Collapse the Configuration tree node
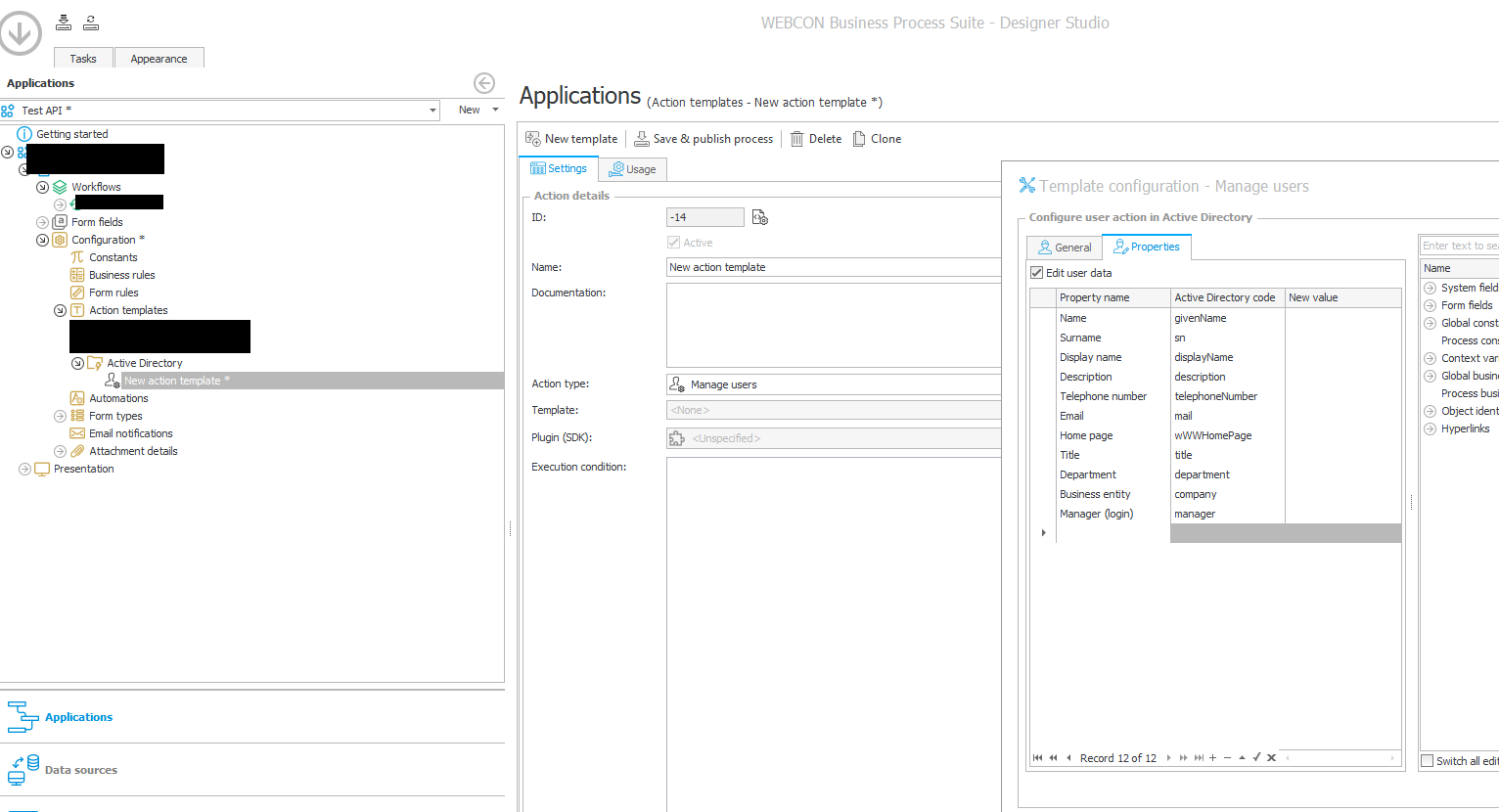This screenshot has height=812, width=1499. coord(42,240)
